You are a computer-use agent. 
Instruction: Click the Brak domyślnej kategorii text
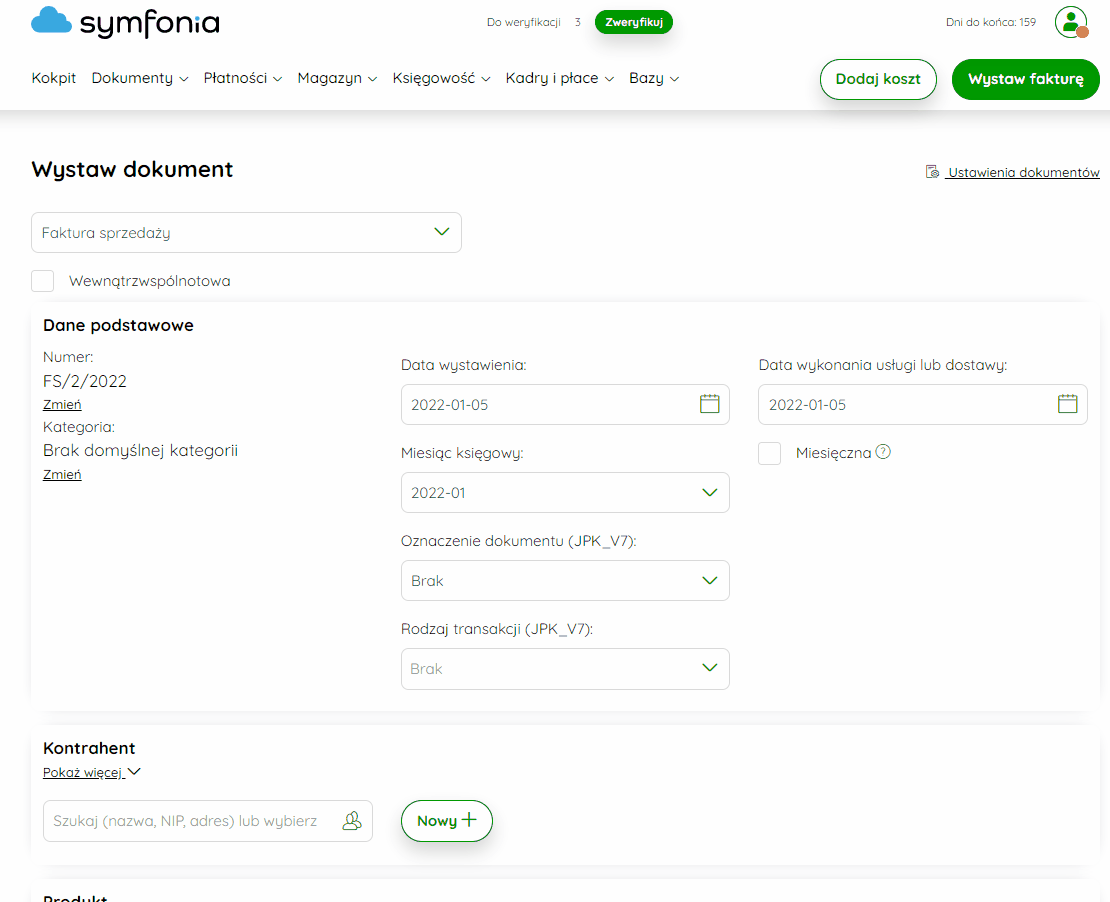pyautogui.click(x=140, y=450)
